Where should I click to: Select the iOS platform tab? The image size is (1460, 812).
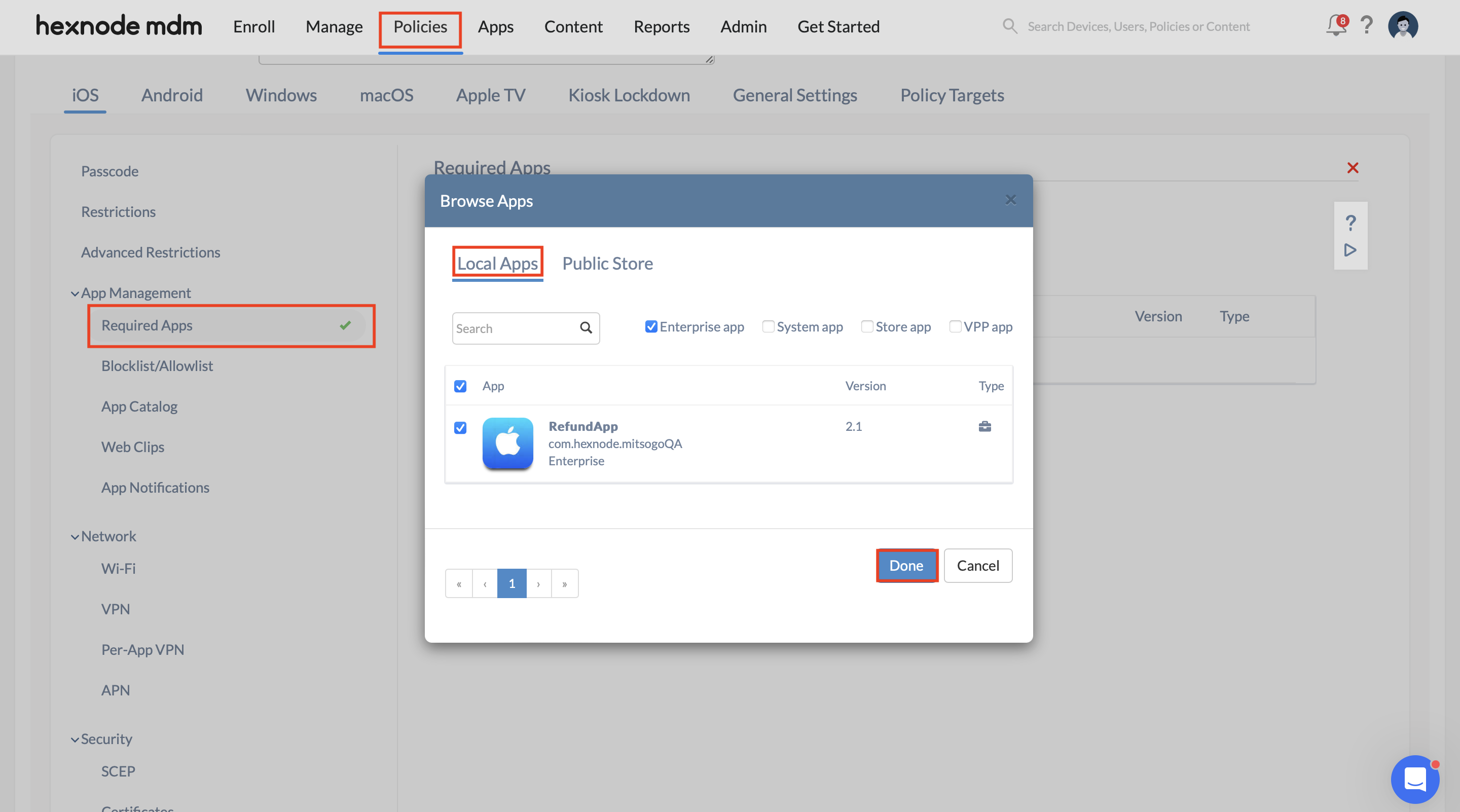tap(85, 95)
